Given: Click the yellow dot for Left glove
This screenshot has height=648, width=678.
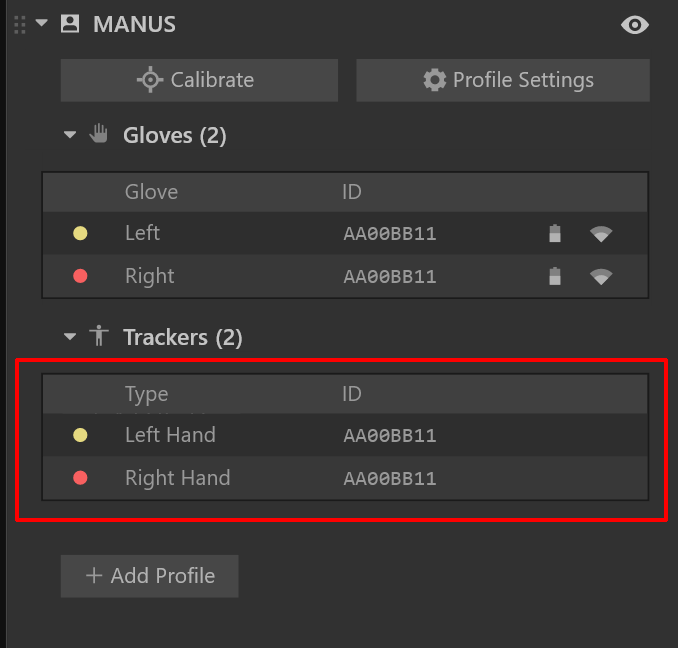Looking at the screenshot, I should point(81,234).
